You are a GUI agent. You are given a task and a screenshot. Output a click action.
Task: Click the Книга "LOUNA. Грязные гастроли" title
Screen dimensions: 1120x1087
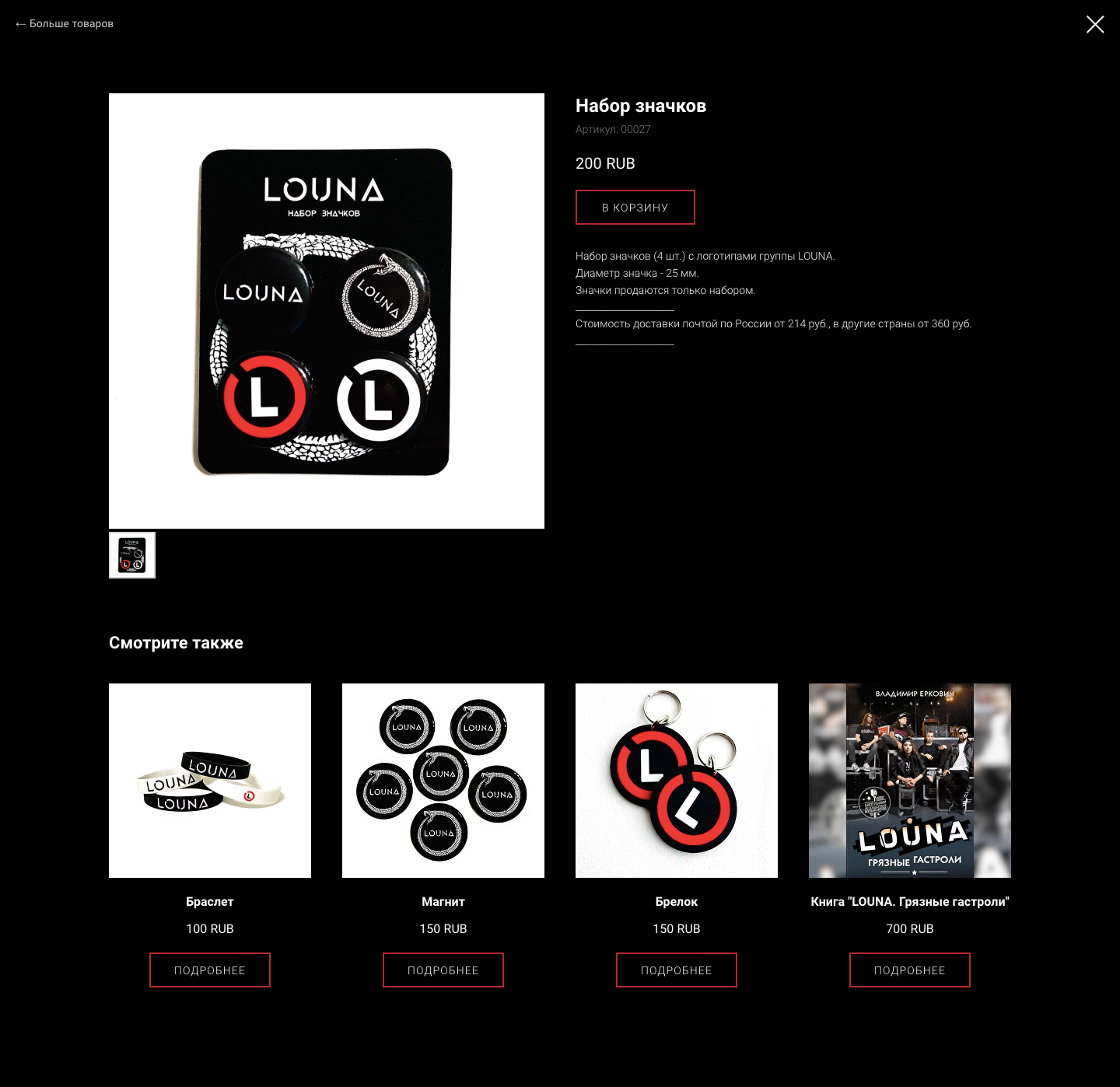910,902
